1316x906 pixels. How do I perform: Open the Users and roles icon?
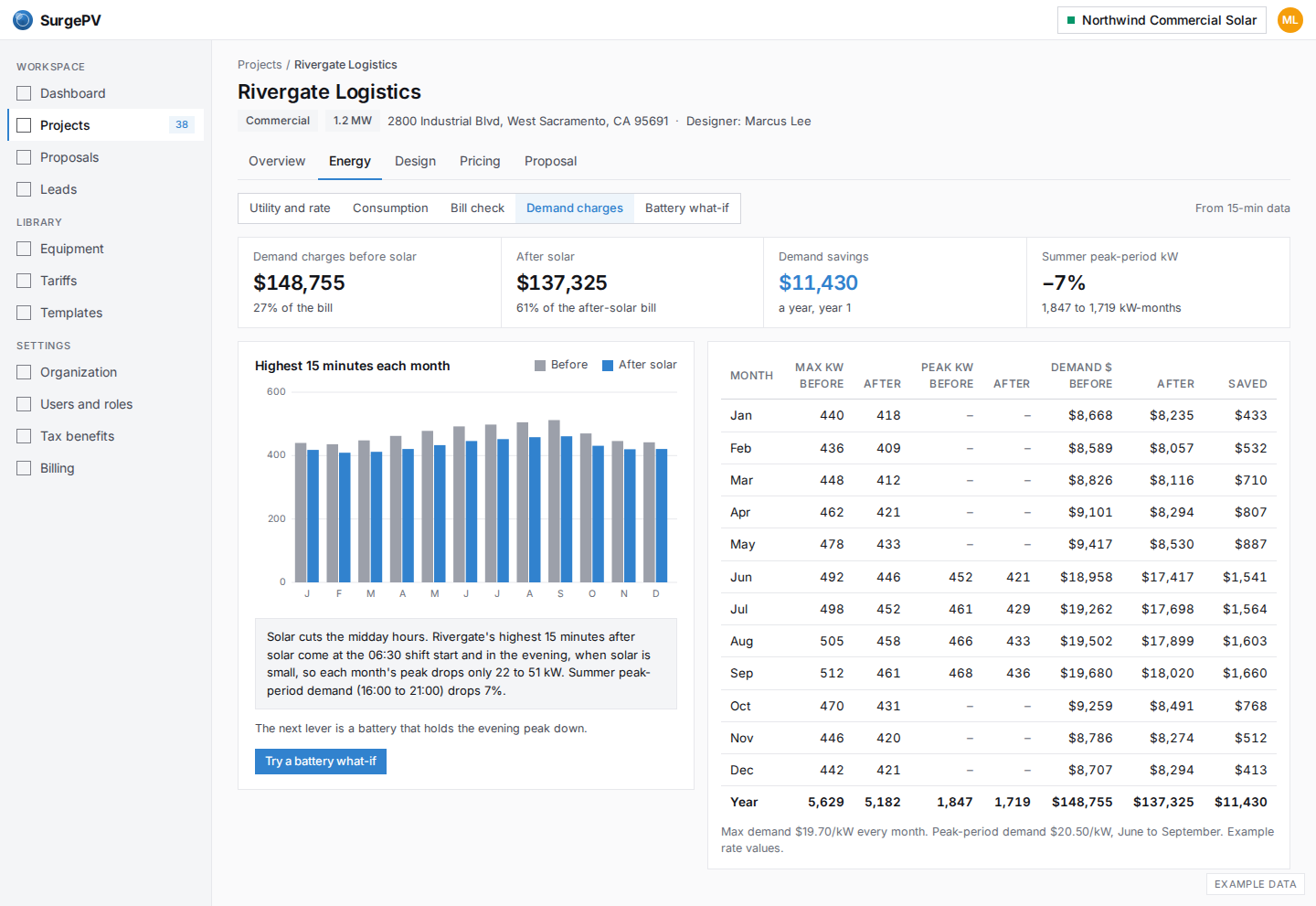24,404
